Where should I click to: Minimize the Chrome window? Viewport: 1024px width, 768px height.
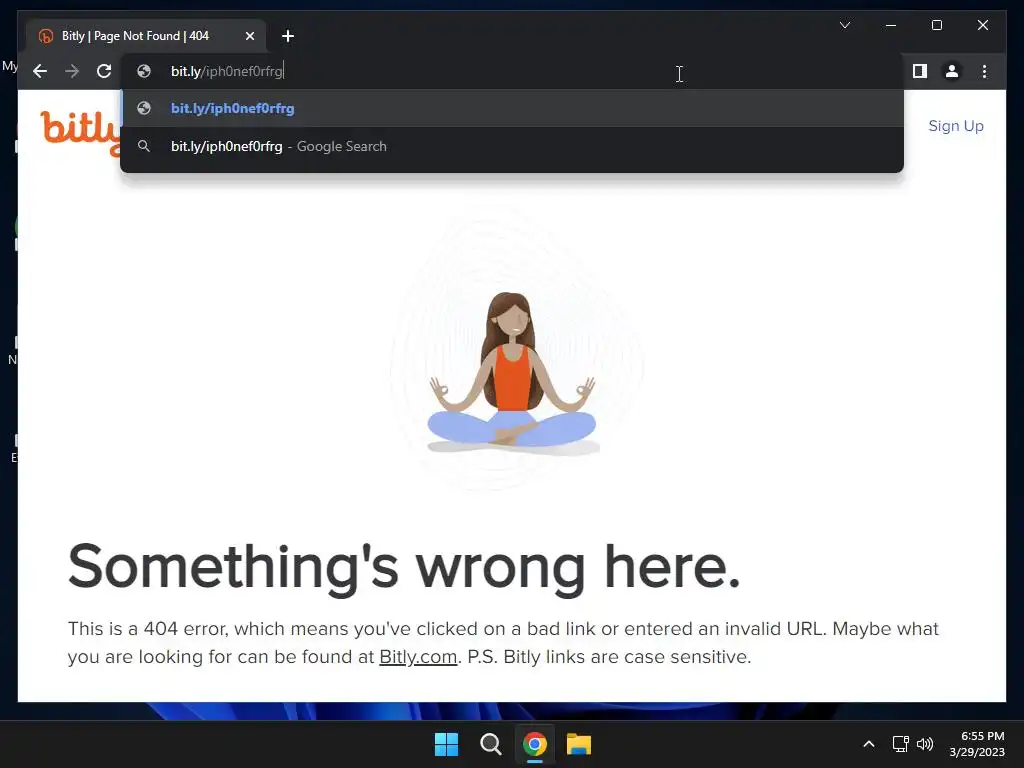891,25
